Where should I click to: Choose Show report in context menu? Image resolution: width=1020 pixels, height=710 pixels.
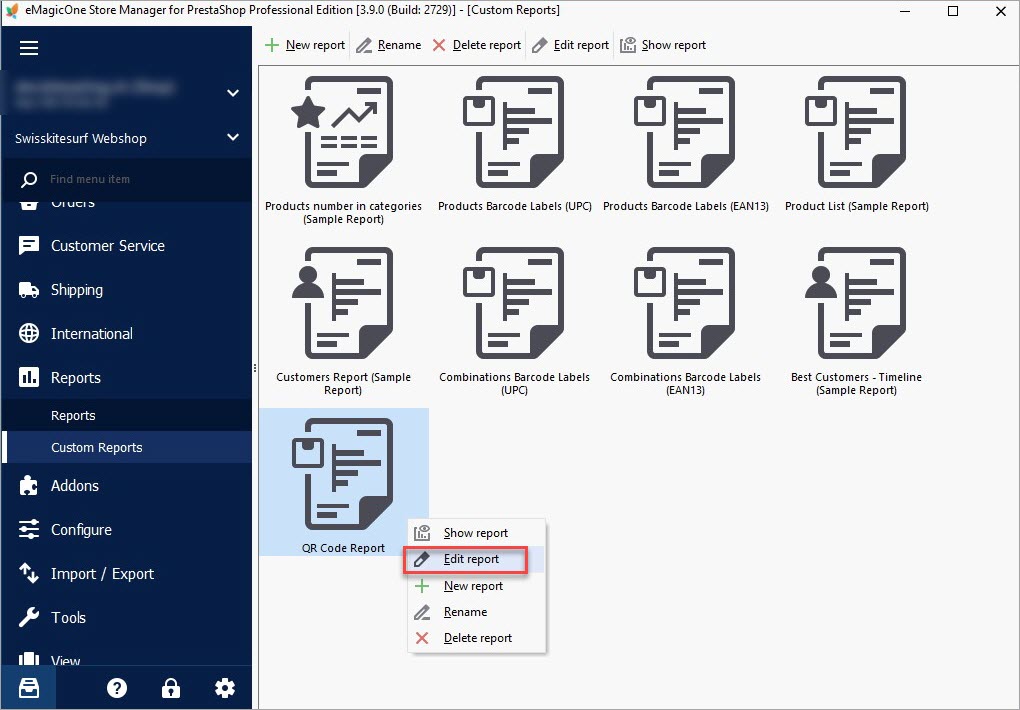[x=476, y=533]
